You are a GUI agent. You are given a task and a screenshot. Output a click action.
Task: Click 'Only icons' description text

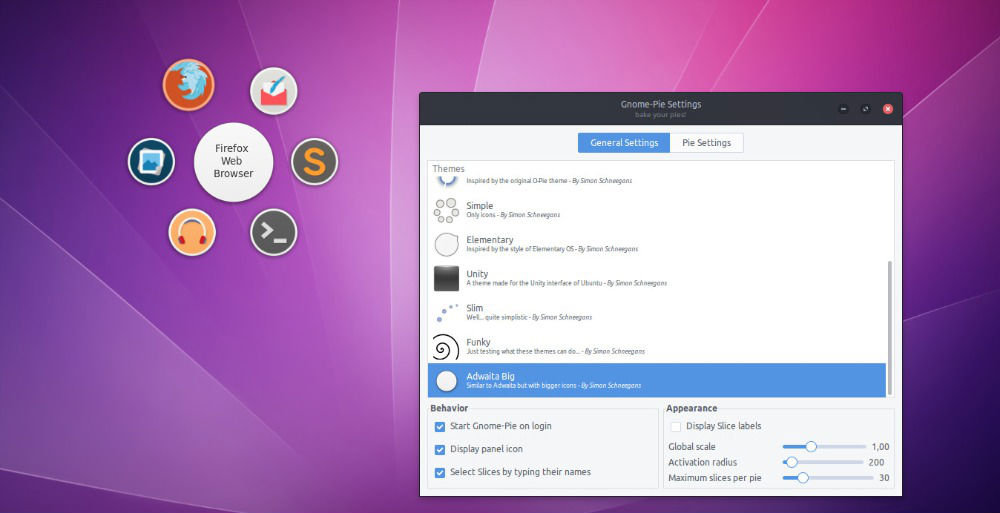[481, 215]
